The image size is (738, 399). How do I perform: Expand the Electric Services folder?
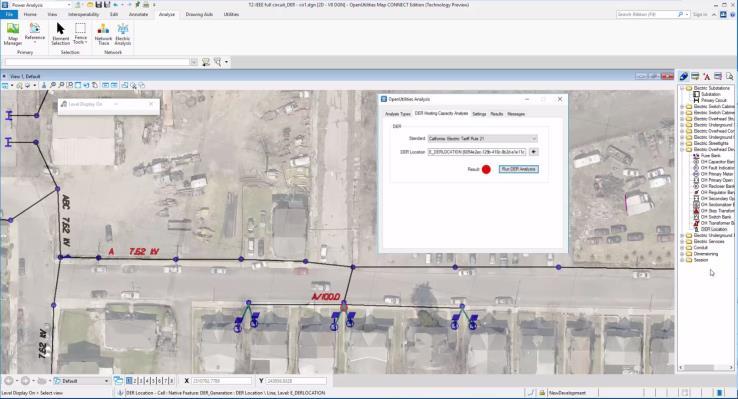pos(682,241)
